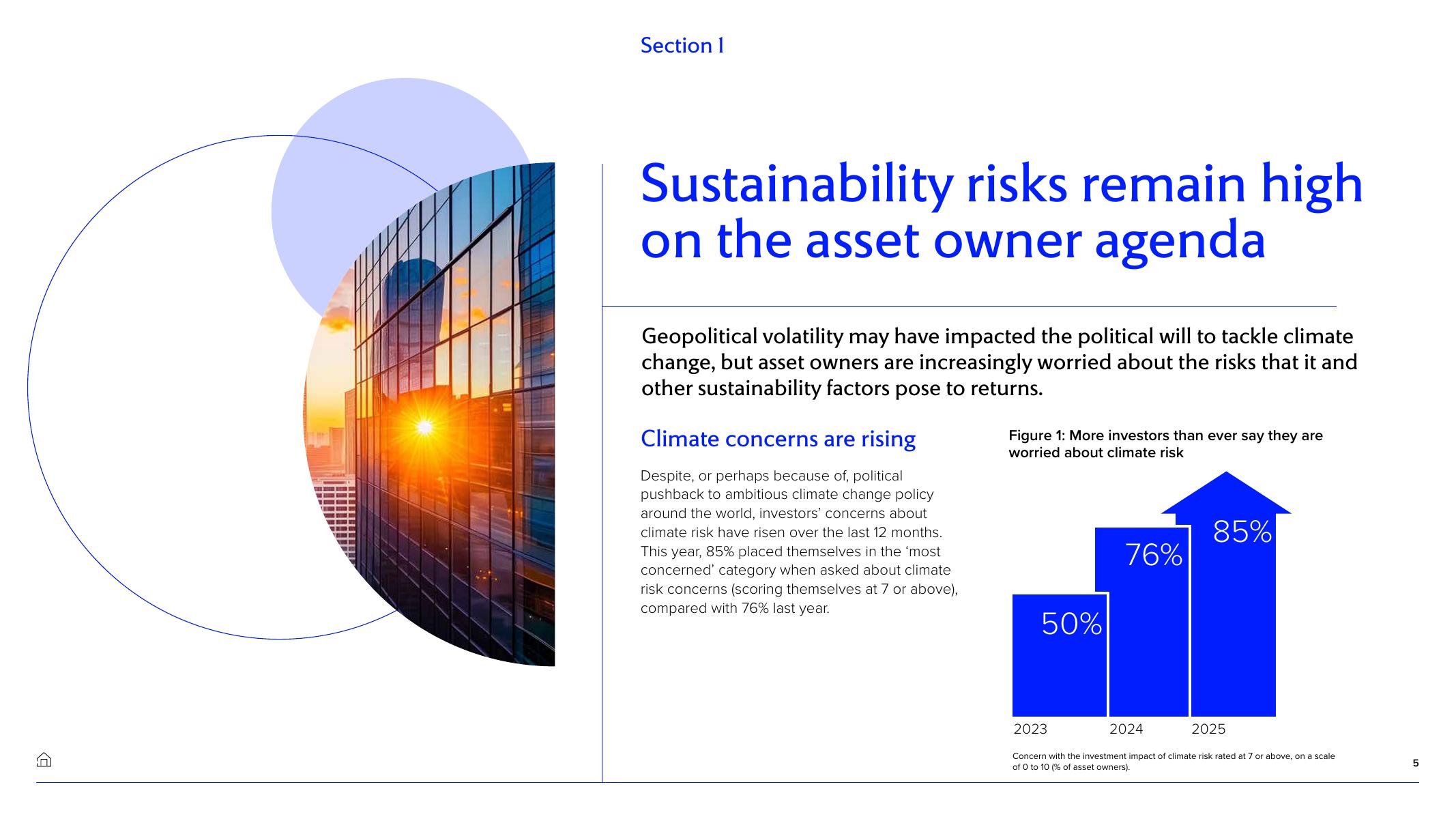Click the page number 5
Screen dimensions: 1456x819
coord(1415,763)
